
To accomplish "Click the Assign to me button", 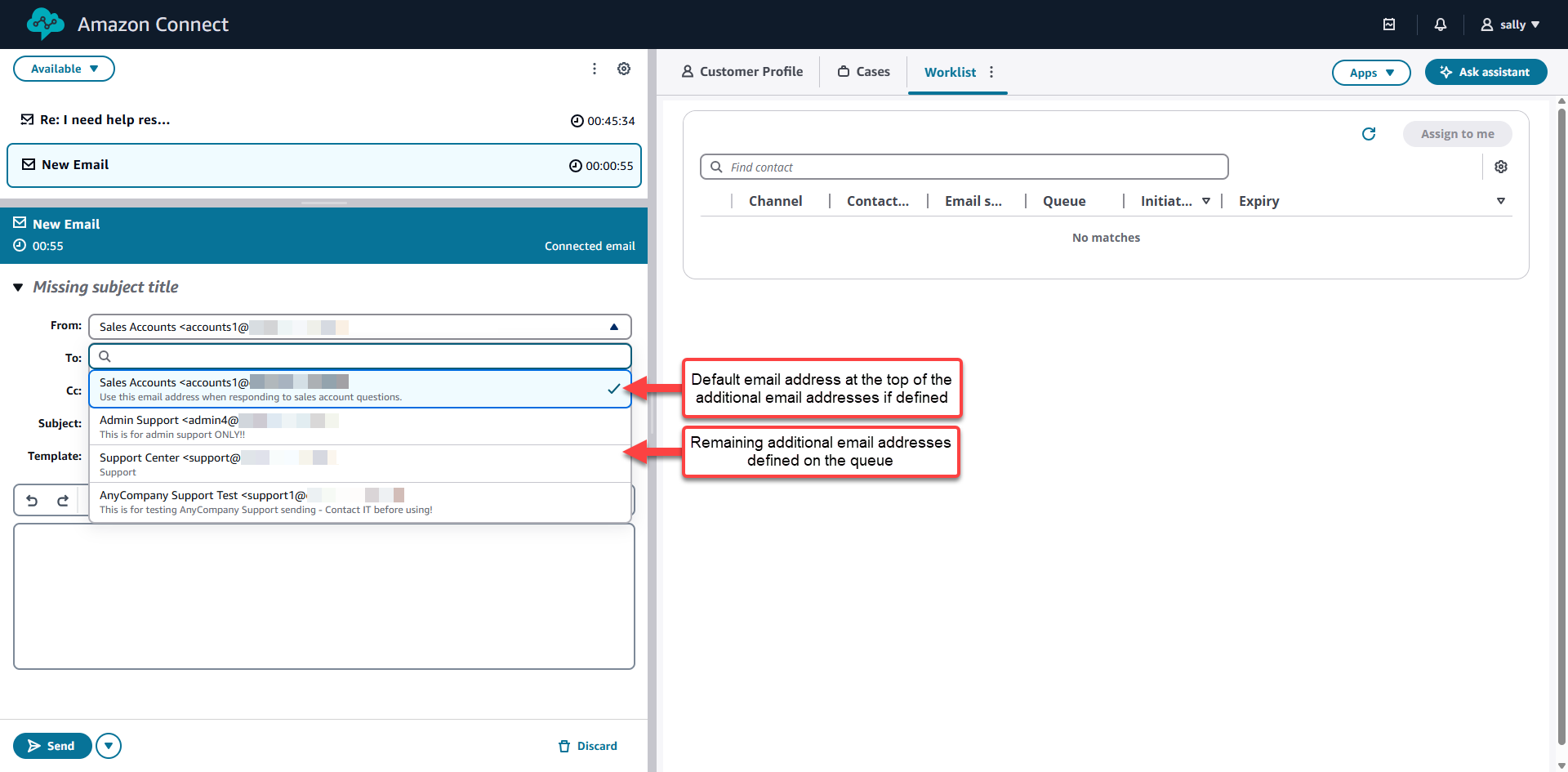I will [1457, 134].
